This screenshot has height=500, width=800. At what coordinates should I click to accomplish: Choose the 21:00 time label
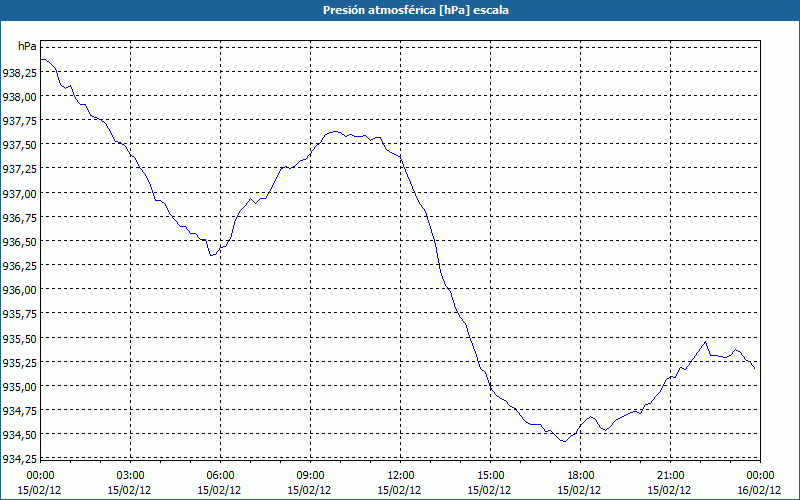point(670,476)
